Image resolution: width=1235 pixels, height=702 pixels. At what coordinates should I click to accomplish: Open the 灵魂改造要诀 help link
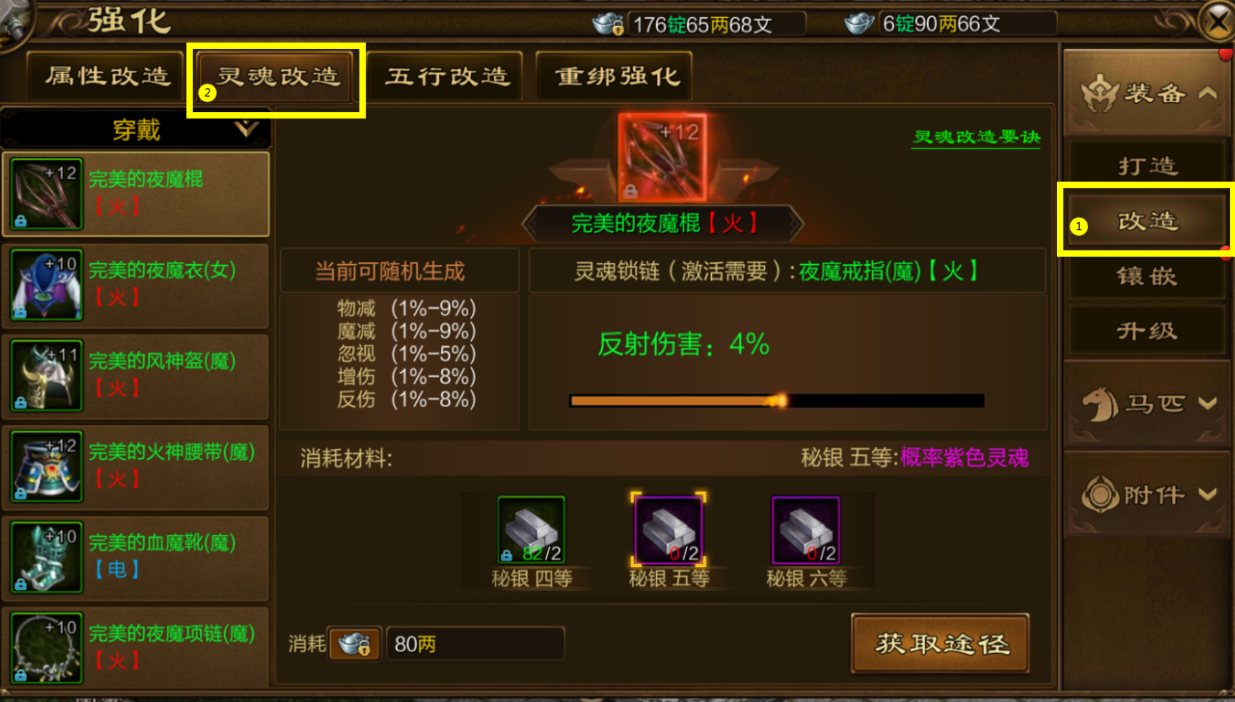[976, 138]
